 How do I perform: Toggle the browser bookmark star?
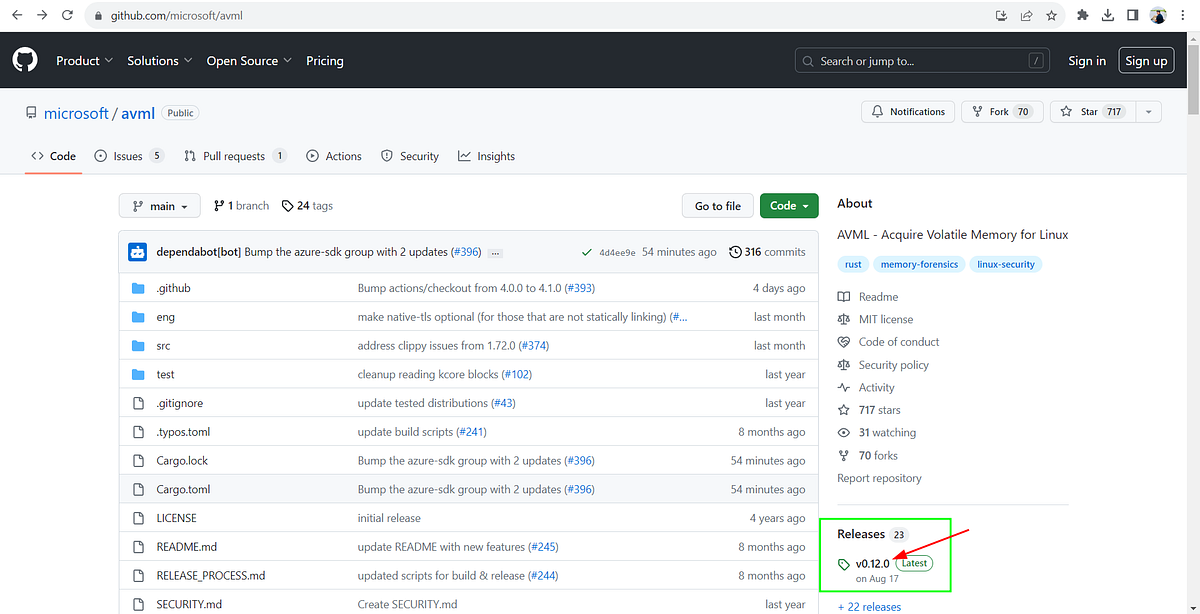[x=1051, y=15]
